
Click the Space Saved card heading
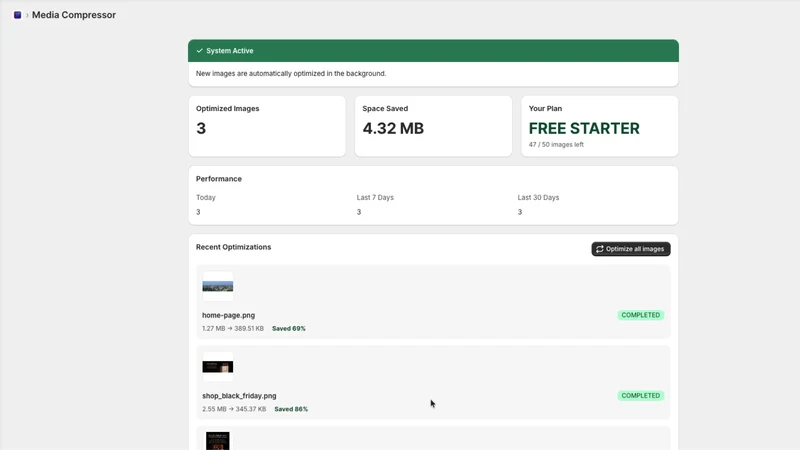[x=385, y=109]
